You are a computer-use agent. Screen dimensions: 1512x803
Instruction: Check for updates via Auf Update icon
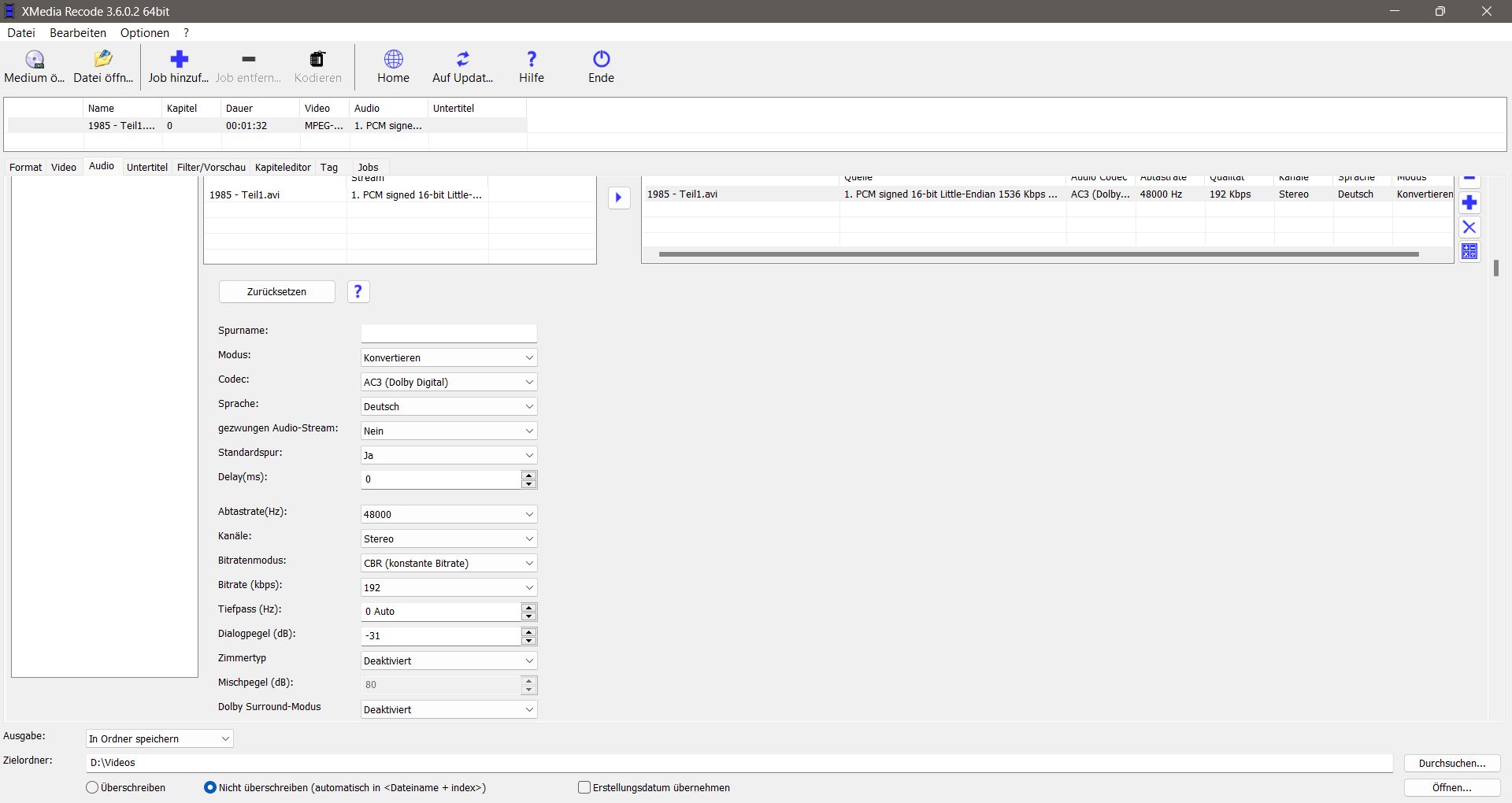click(x=462, y=59)
